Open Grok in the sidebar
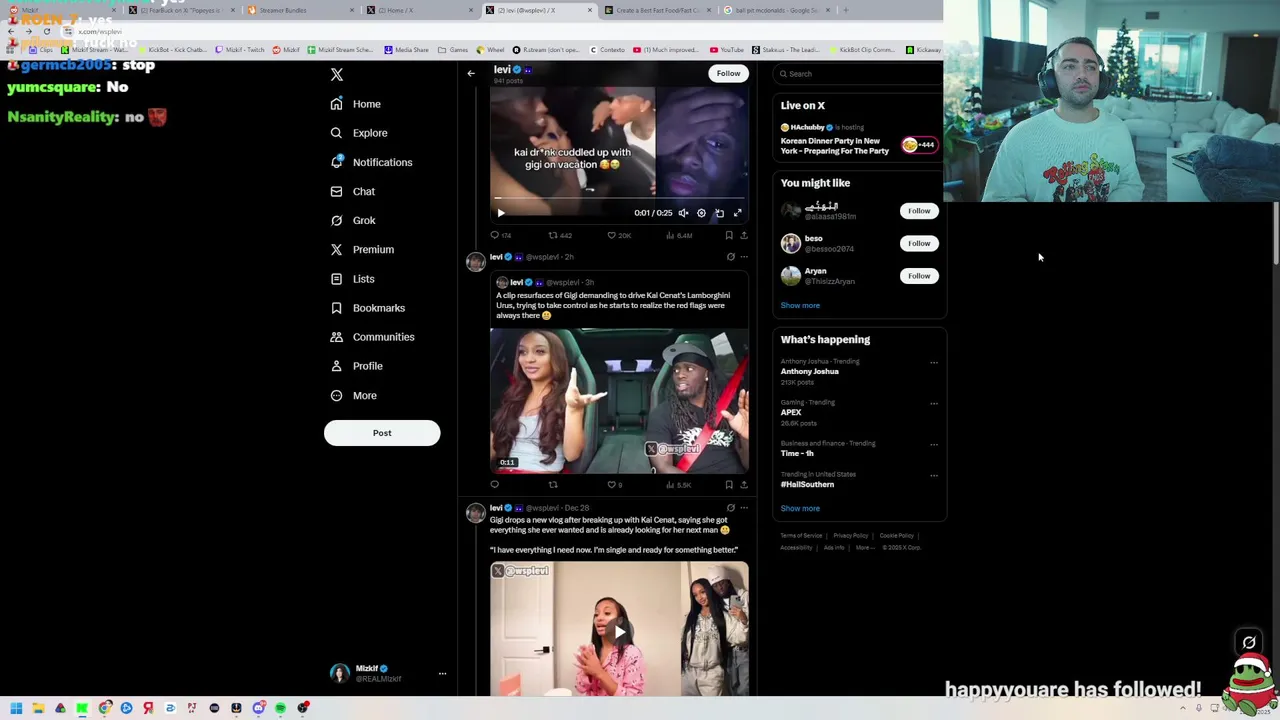 coord(352,220)
